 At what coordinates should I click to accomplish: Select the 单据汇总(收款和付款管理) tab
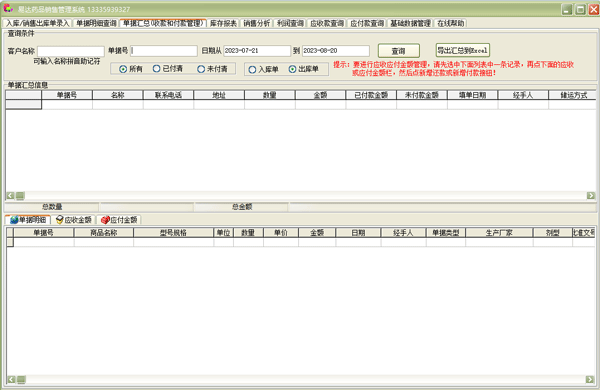(163, 23)
